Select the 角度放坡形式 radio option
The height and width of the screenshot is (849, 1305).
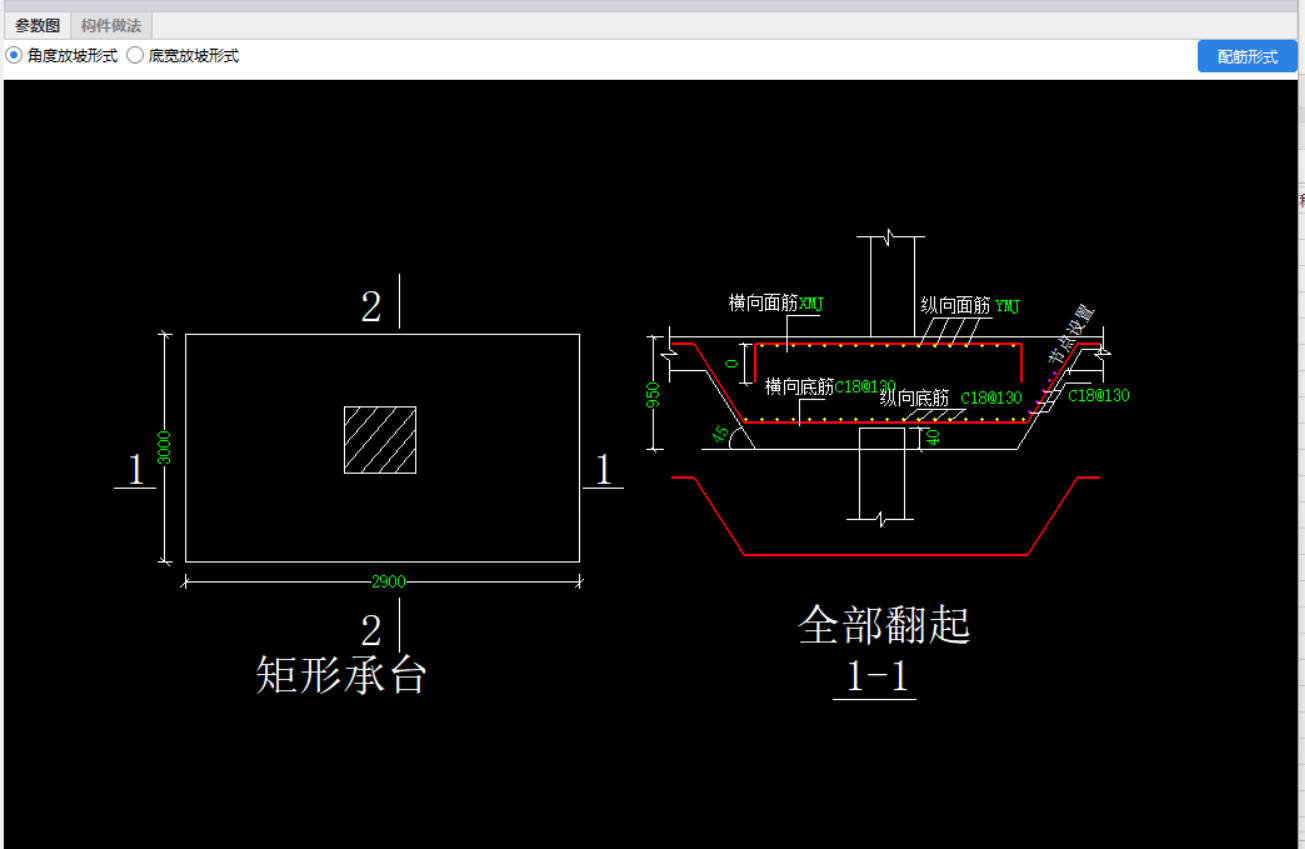tap(62, 56)
